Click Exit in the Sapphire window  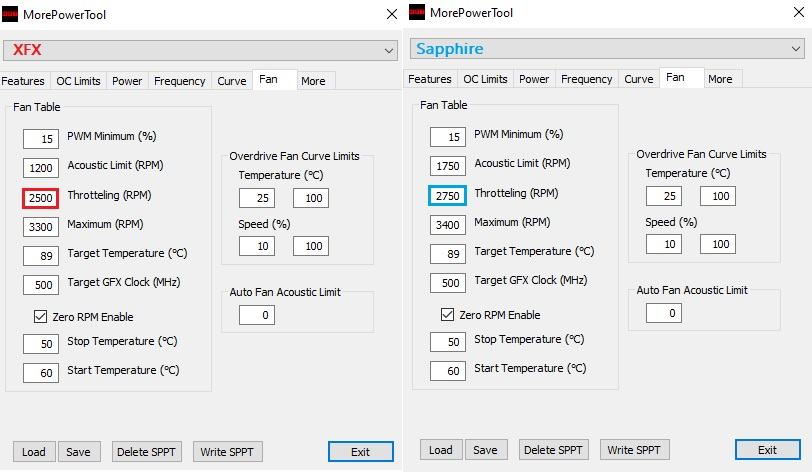pyautogui.click(x=767, y=450)
